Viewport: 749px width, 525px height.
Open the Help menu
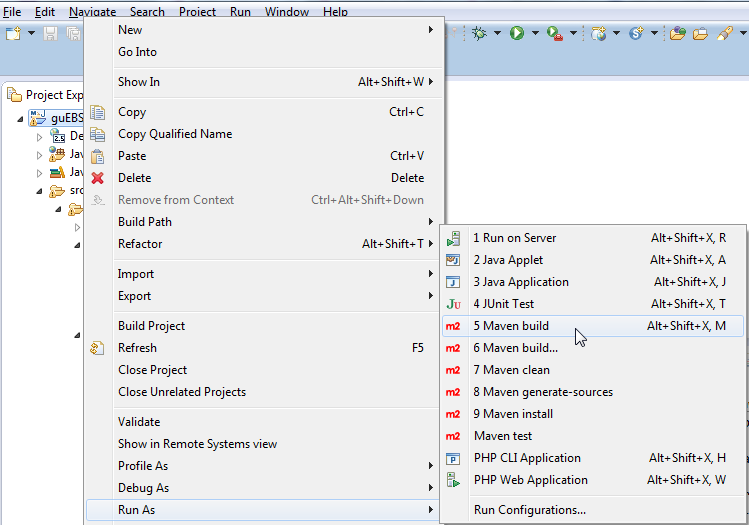pyautogui.click(x=335, y=11)
